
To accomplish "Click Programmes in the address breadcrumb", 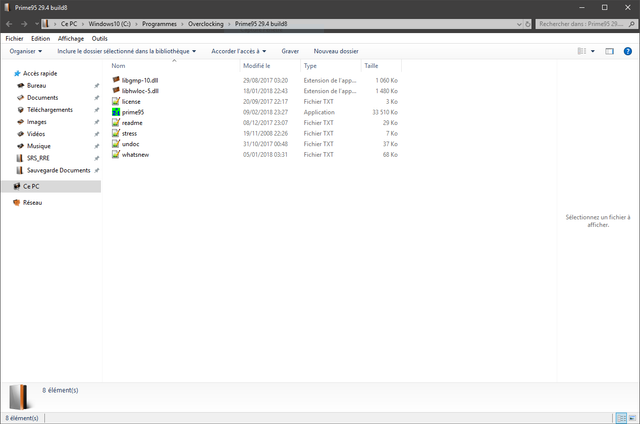I will (159, 24).
